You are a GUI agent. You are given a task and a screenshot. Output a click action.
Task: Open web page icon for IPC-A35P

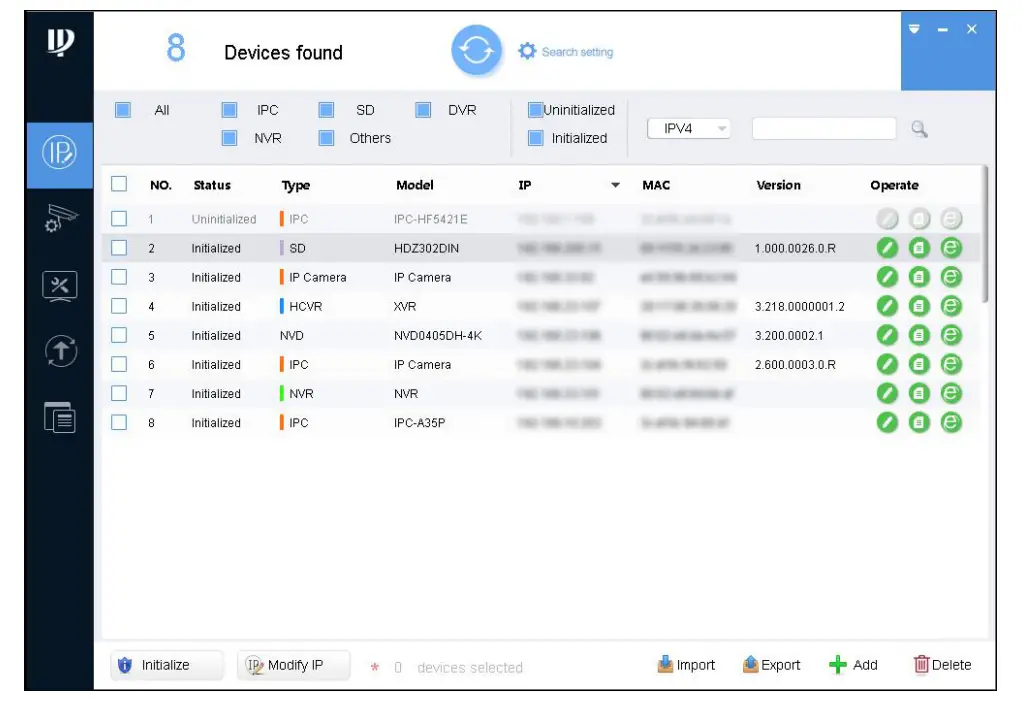click(952, 423)
